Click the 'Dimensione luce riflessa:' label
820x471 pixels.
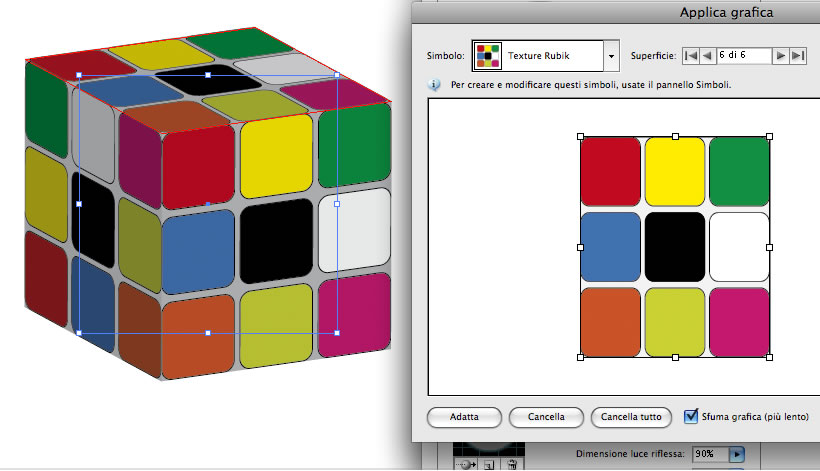pyautogui.click(x=630, y=454)
